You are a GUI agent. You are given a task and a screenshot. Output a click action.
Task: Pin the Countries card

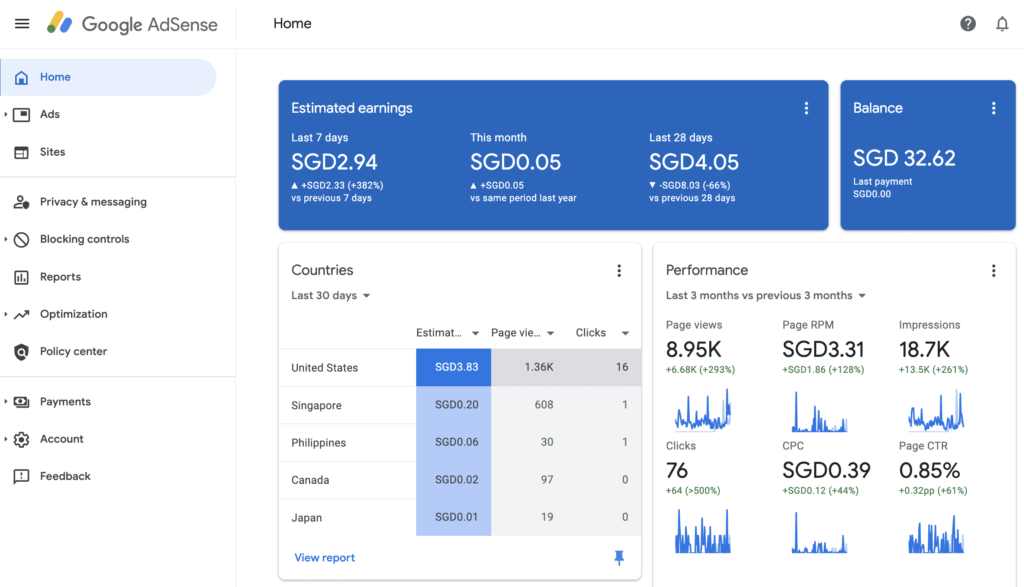click(x=619, y=558)
